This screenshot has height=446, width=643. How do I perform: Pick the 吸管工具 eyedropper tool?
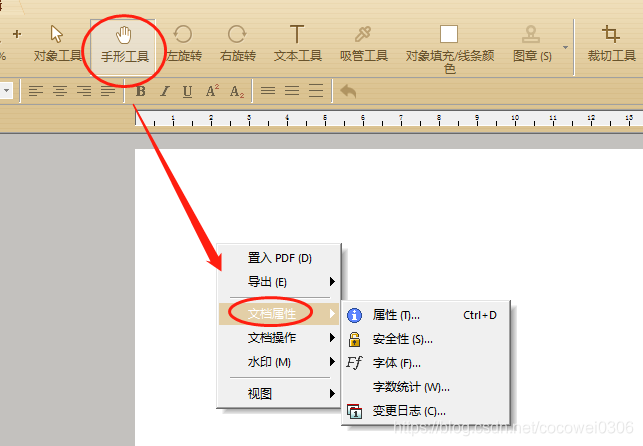[364, 44]
